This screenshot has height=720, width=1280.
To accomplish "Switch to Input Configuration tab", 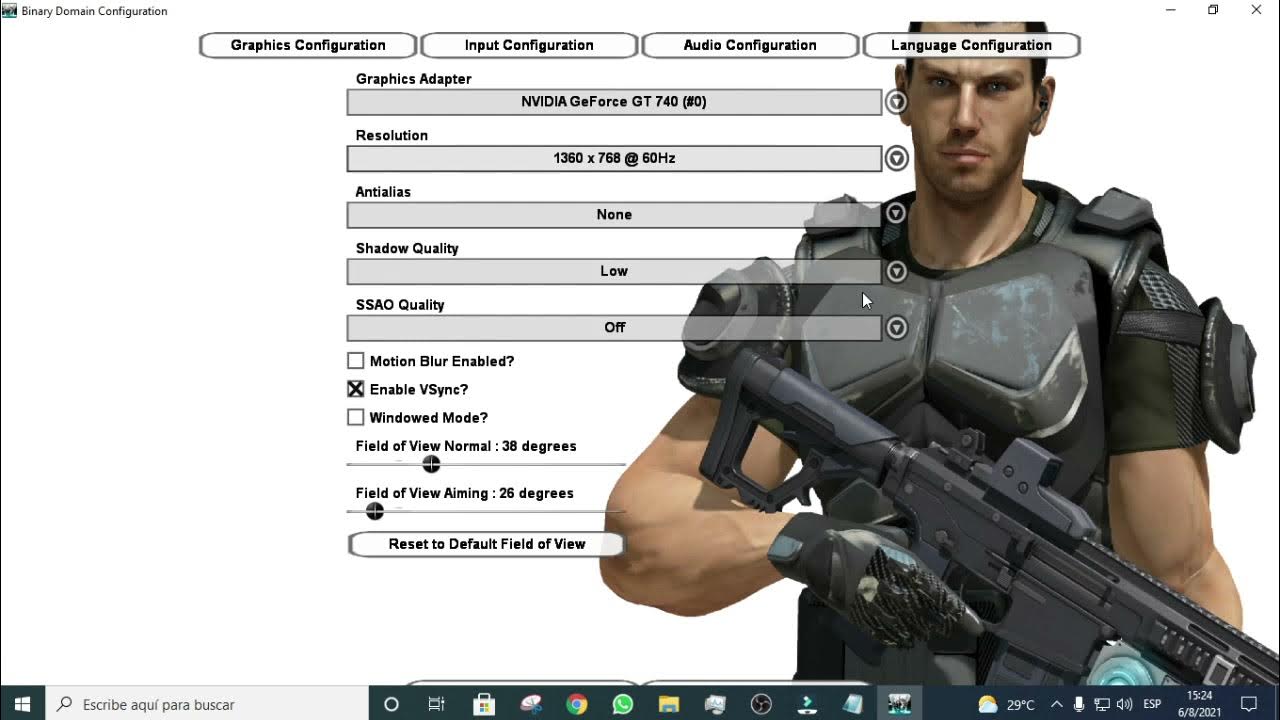I will pyautogui.click(x=529, y=45).
